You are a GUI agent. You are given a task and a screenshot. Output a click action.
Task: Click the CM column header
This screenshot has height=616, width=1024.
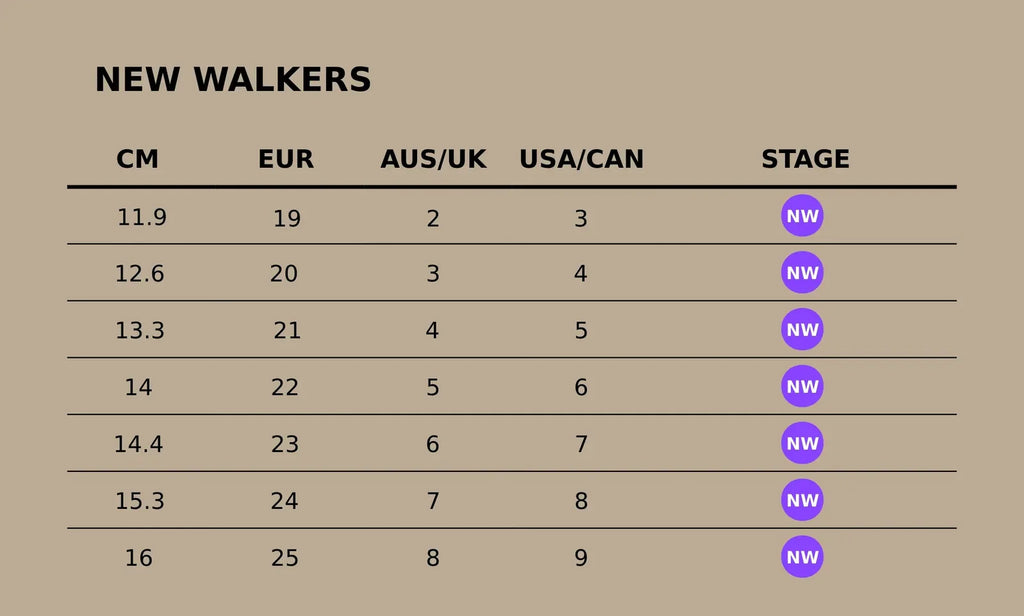(x=137, y=159)
